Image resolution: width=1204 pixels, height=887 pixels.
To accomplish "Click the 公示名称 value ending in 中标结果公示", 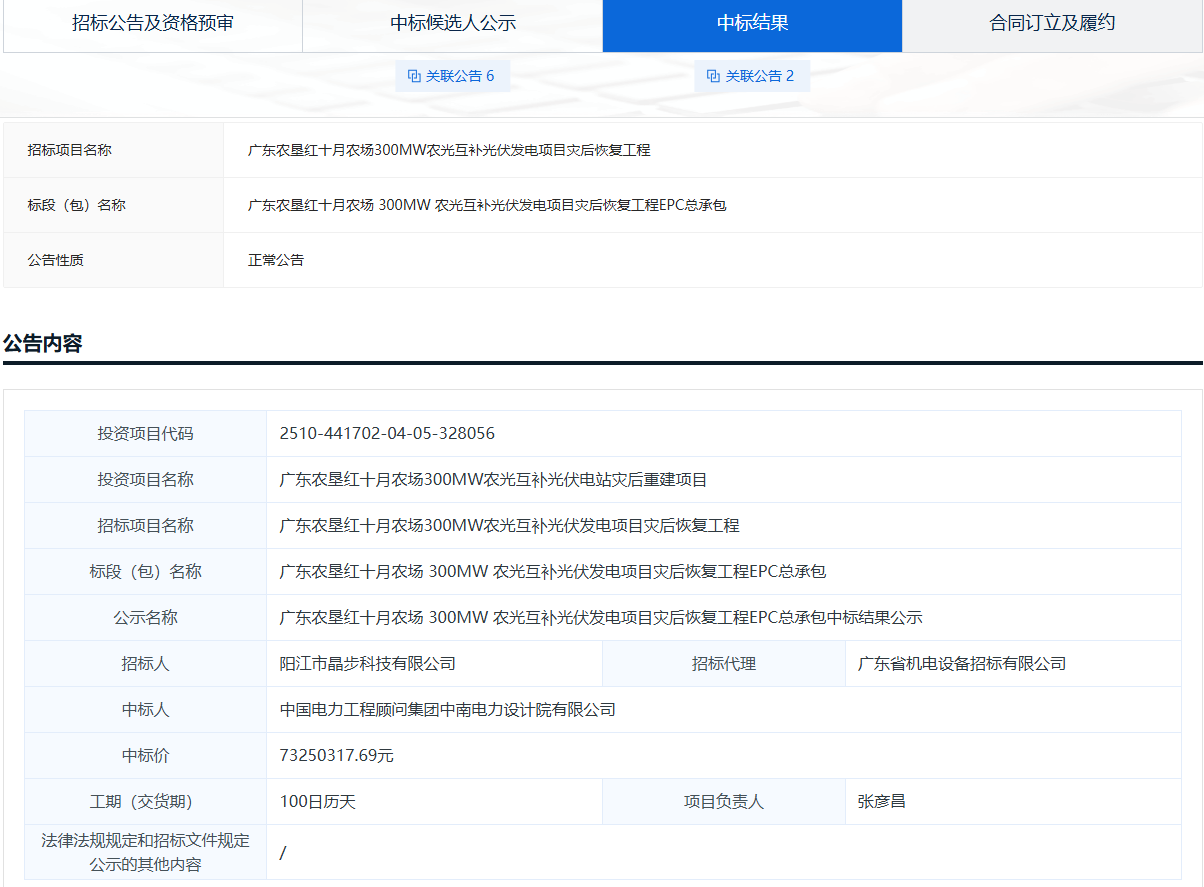I will click(600, 618).
